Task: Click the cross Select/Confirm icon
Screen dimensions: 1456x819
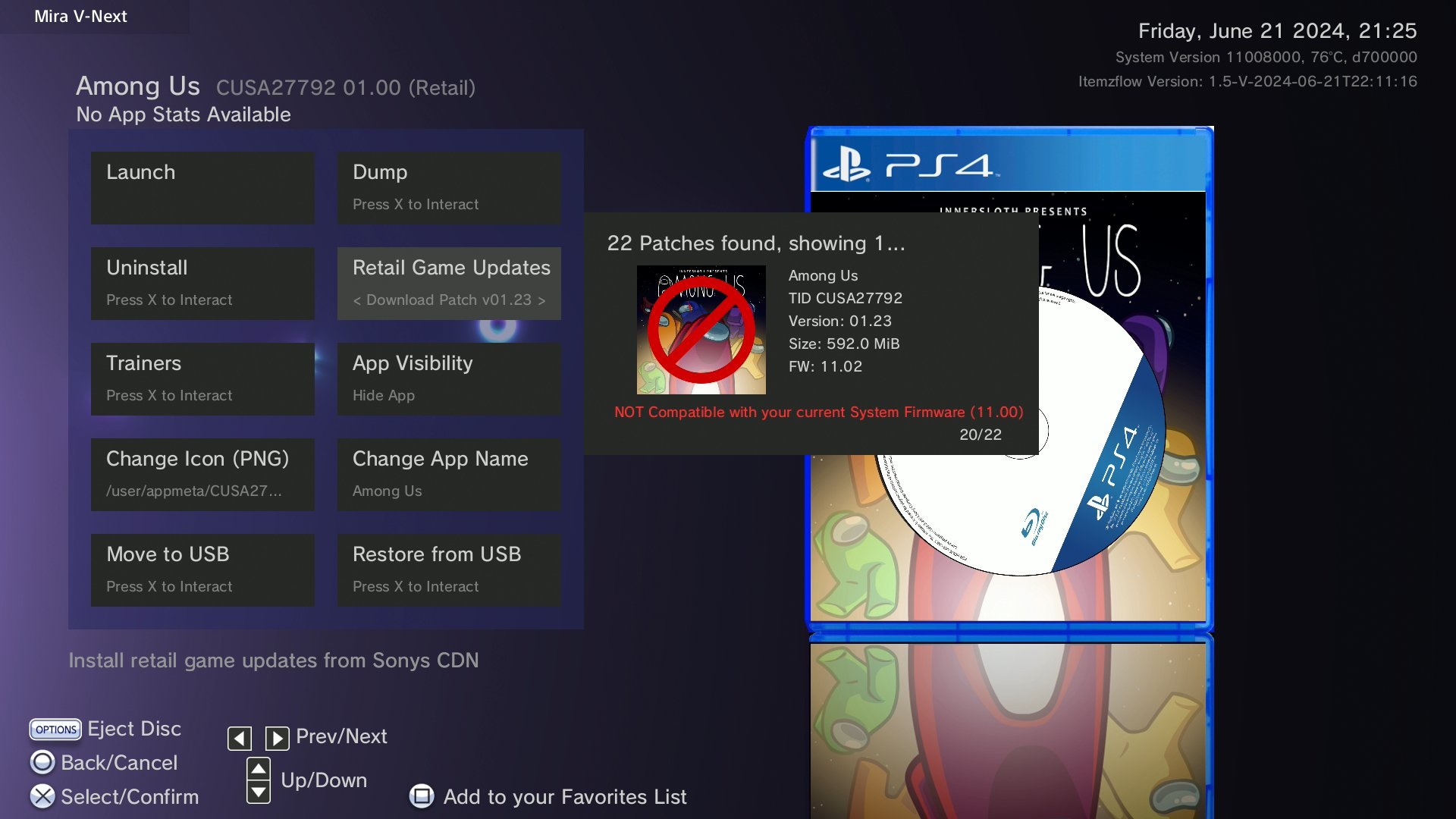Action: 42,796
